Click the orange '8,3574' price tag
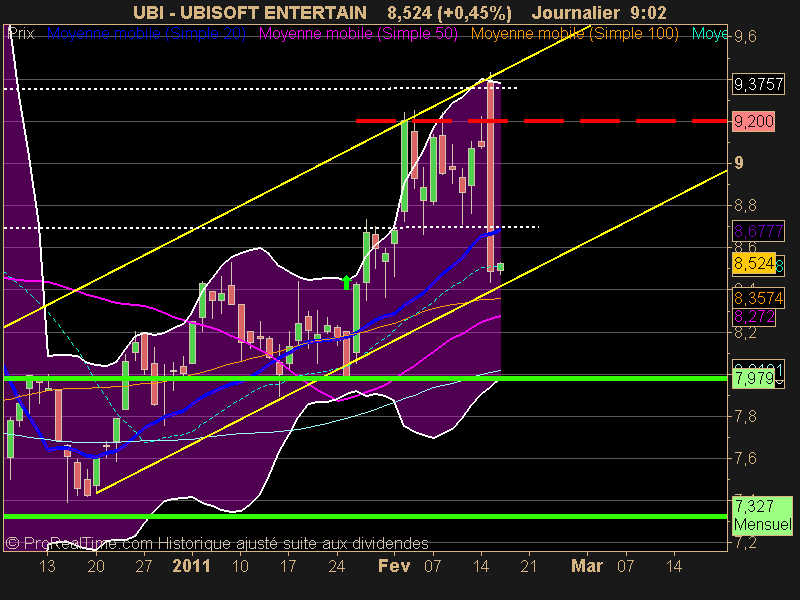 pos(758,298)
